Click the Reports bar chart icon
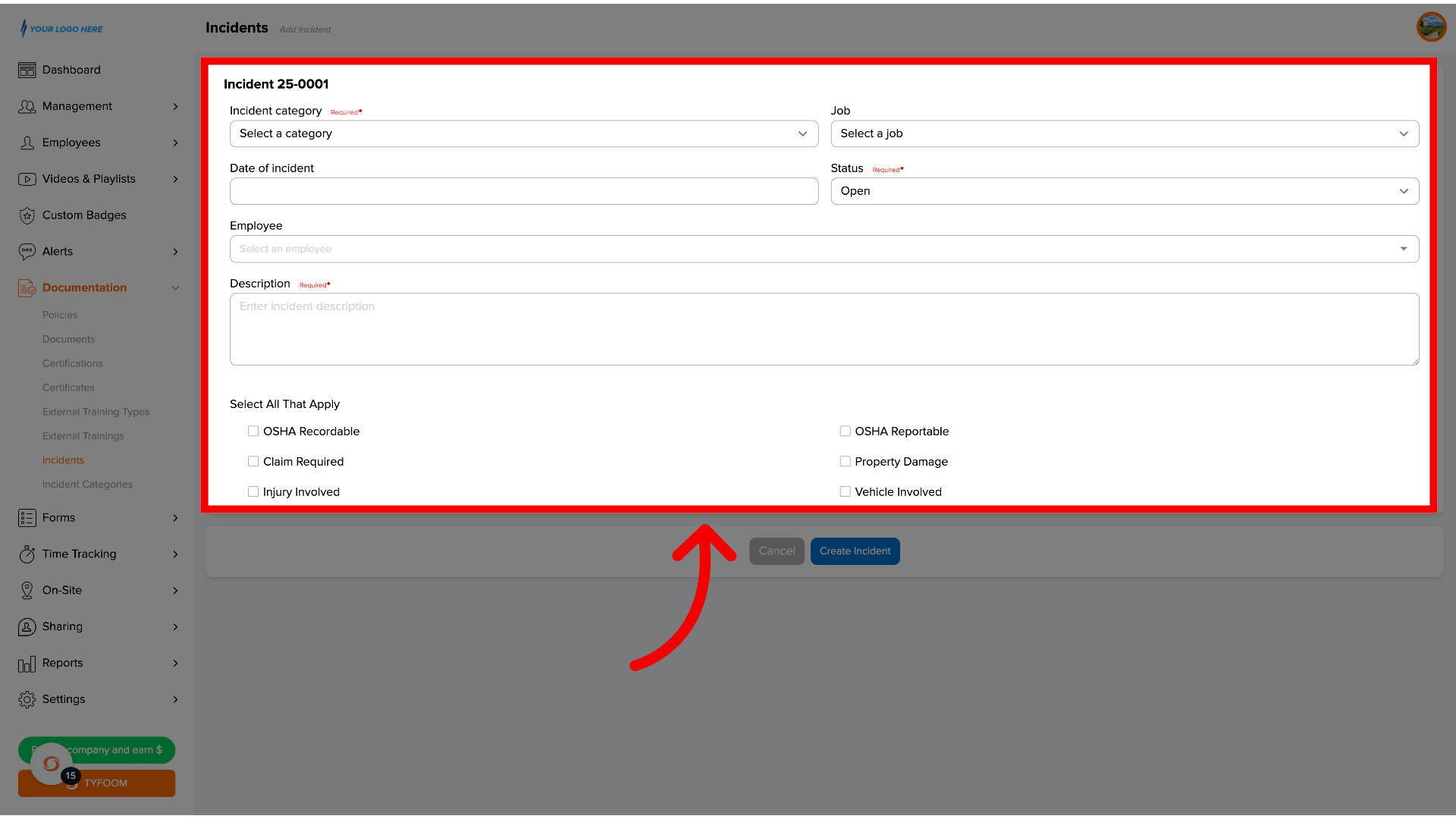Viewport: 1456px width, 819px height. coord(27,664)
